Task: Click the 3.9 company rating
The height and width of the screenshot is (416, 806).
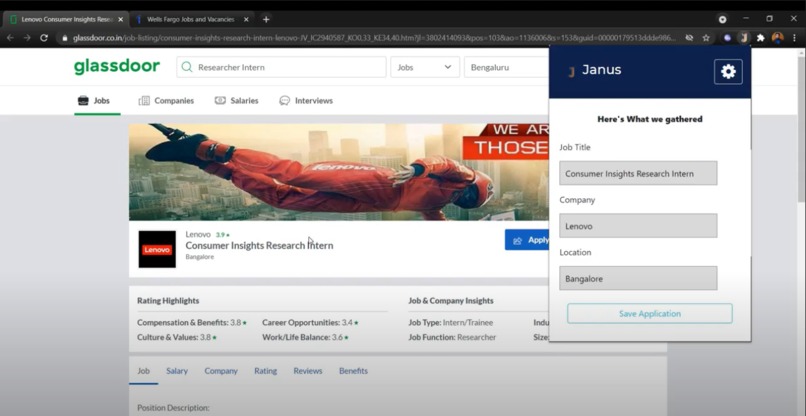Action: point(223,235)
